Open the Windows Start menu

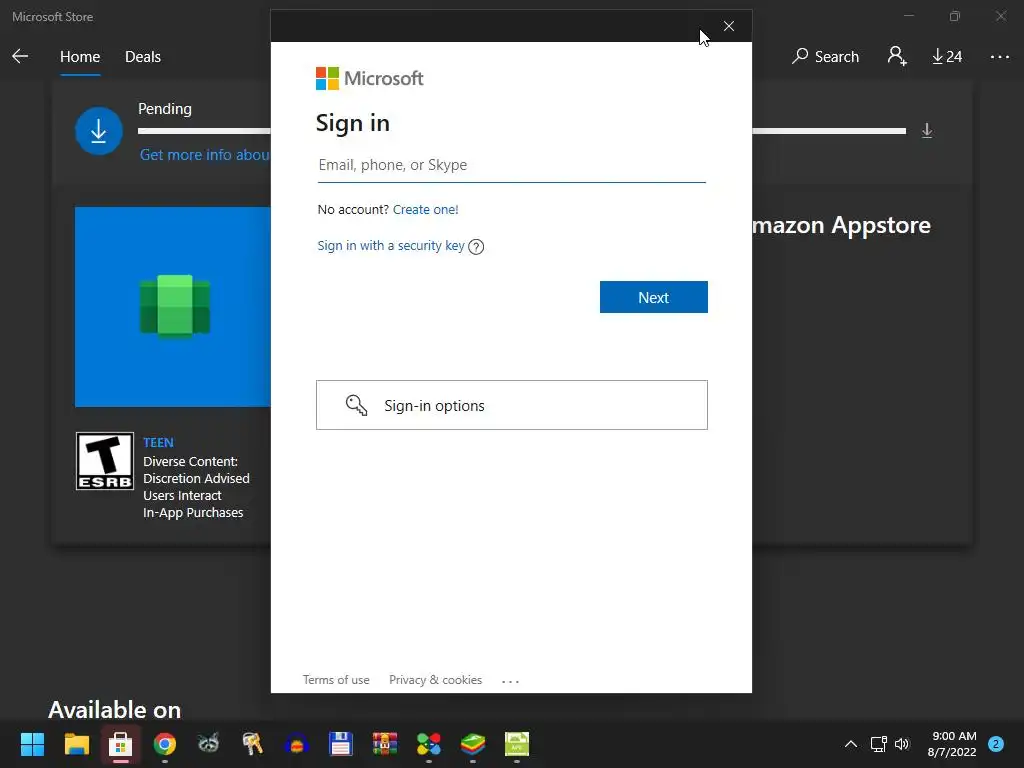point(32,744)
